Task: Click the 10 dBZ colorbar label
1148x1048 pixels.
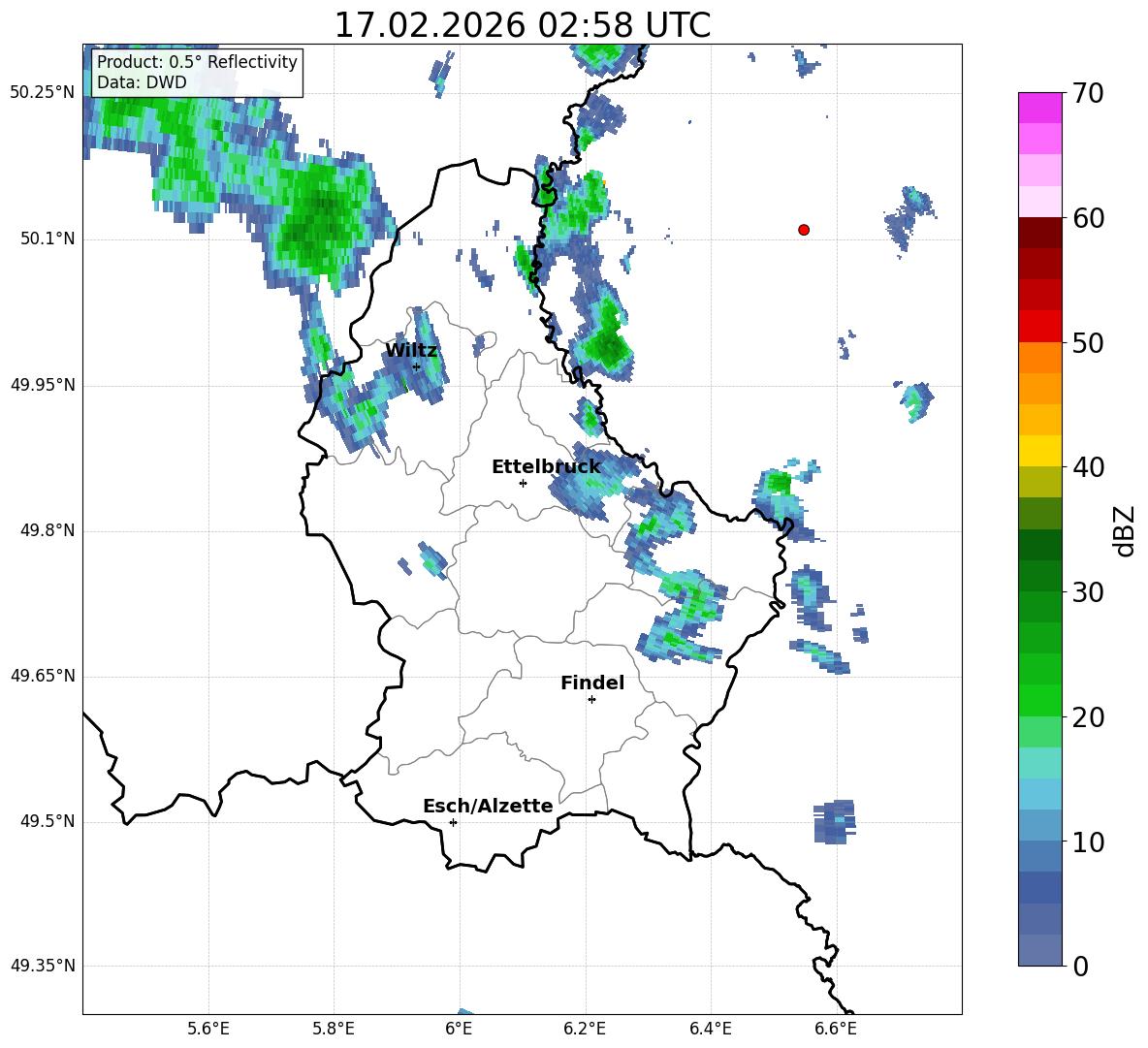Action: (1089, 842)
